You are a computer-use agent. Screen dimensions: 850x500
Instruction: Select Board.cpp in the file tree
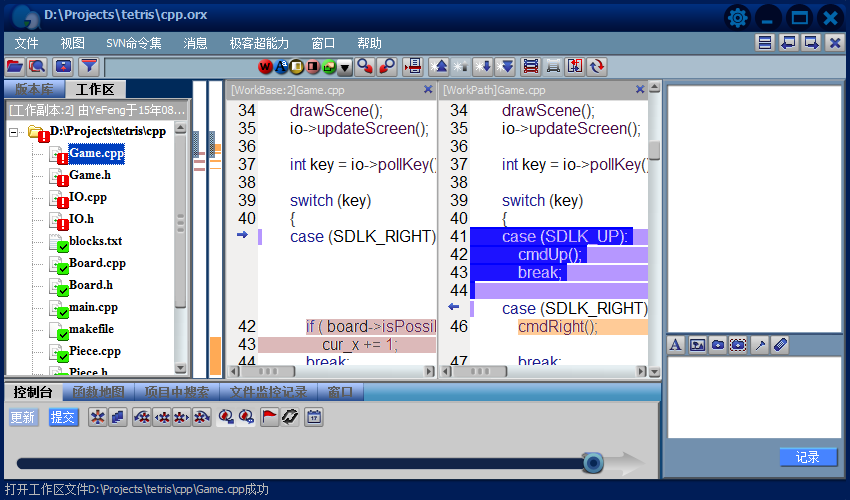pos(98,263)
